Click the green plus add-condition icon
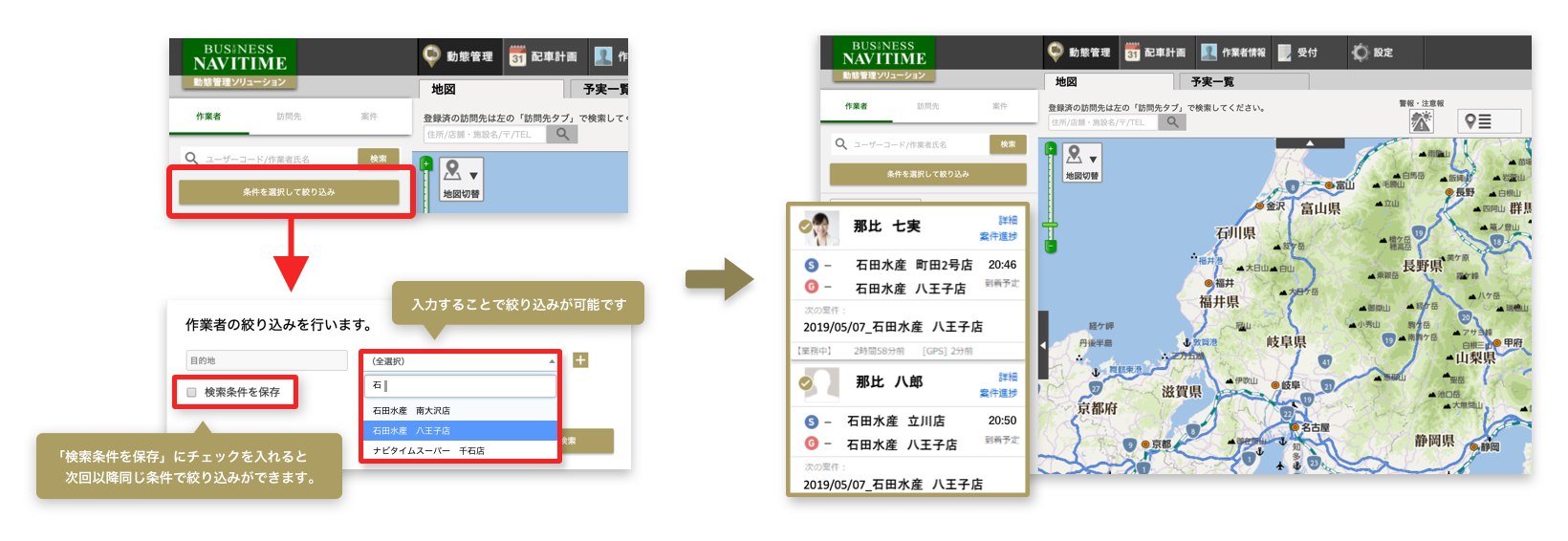 tap(580, 360)
